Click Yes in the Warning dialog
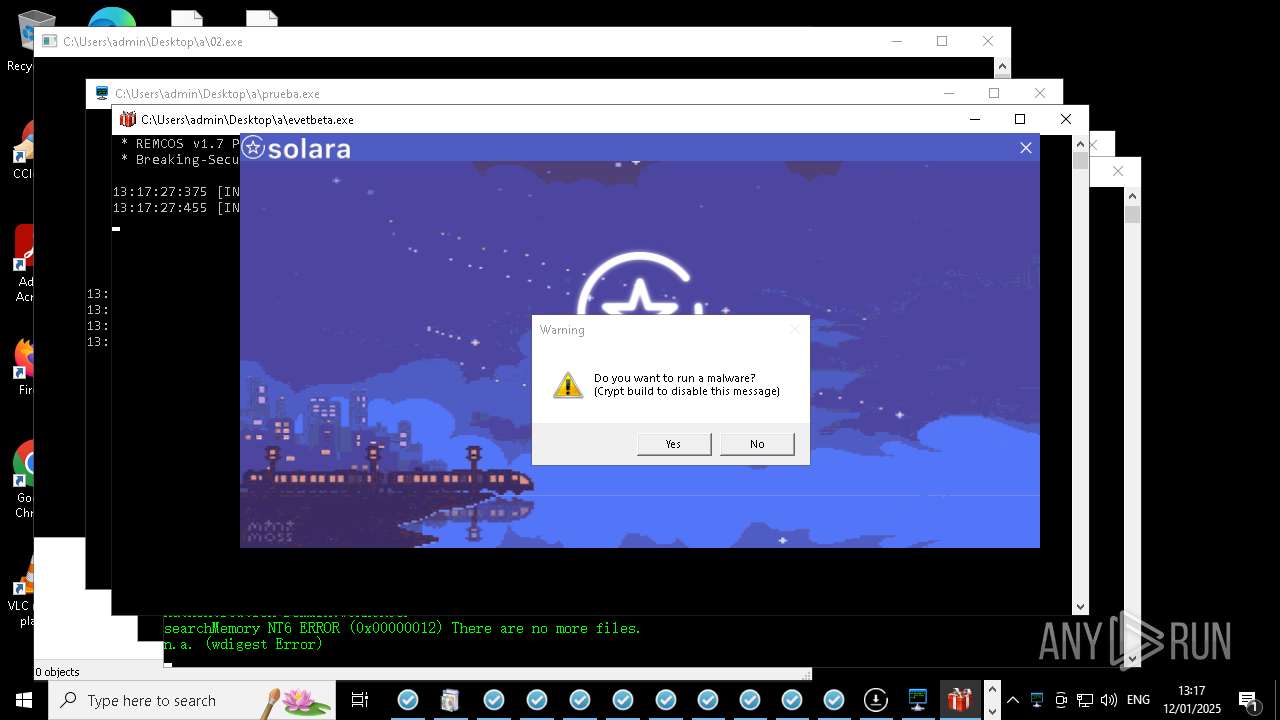Image resolution: width=1280 pixels, height=720 pixels. tap(674, 444)
